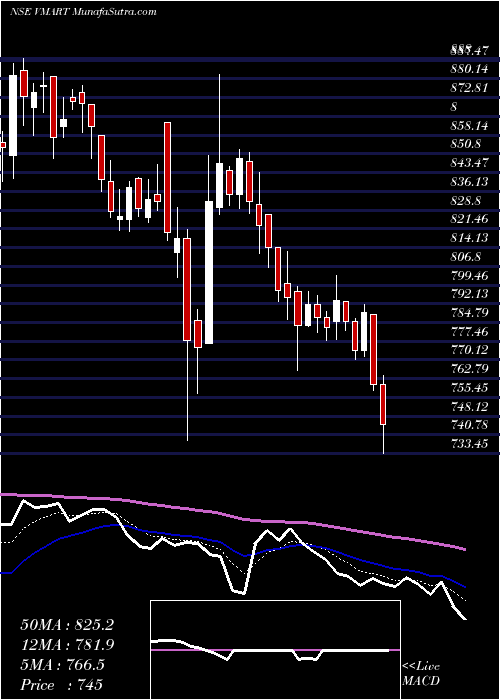Click the 50MA : 825.2 value

click(67, 625)
